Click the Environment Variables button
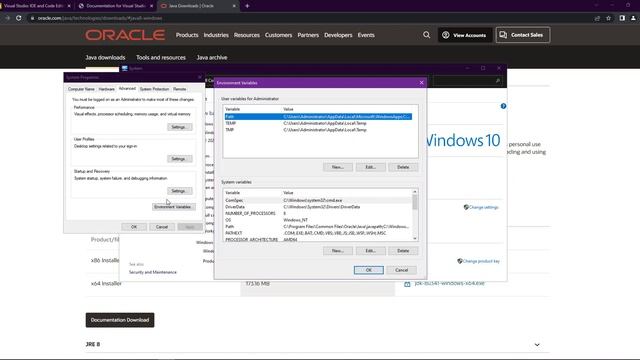Image resolution: width=640 pixels, height=360 pixels. (x=173, y=207)
